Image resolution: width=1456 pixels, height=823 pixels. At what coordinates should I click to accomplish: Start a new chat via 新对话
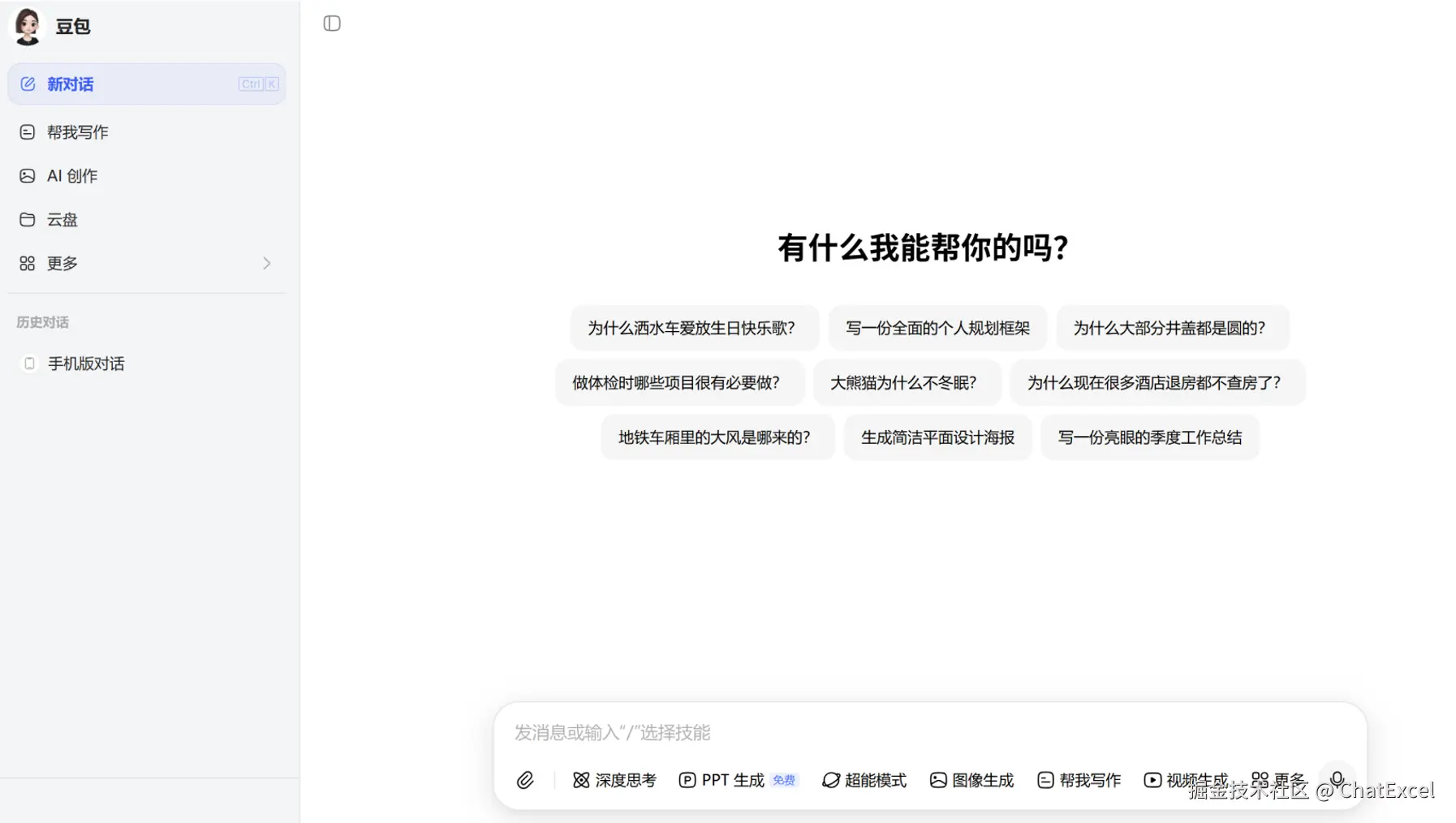[x=147, y=84]
